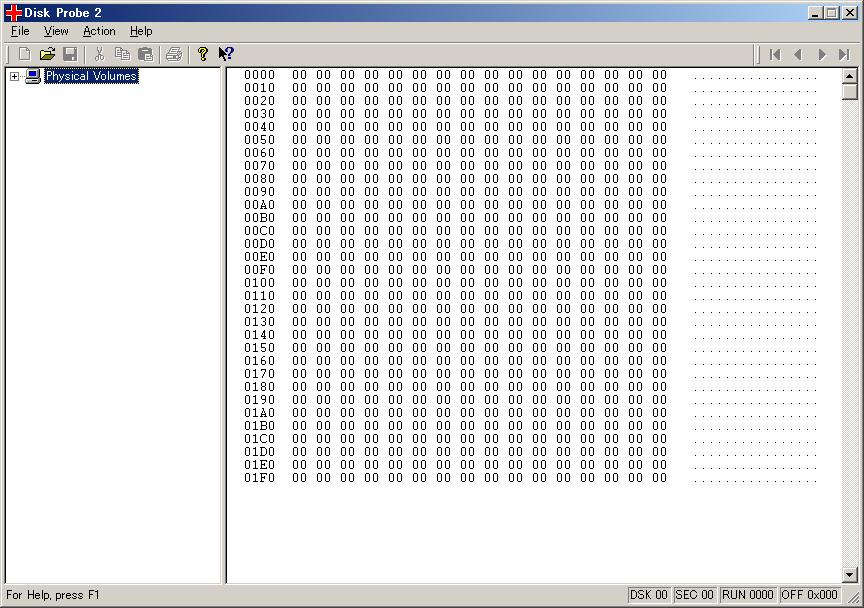Click the Copy toolbar icon
This screenshot has height=608, width=864.
(x=122, y=54)
